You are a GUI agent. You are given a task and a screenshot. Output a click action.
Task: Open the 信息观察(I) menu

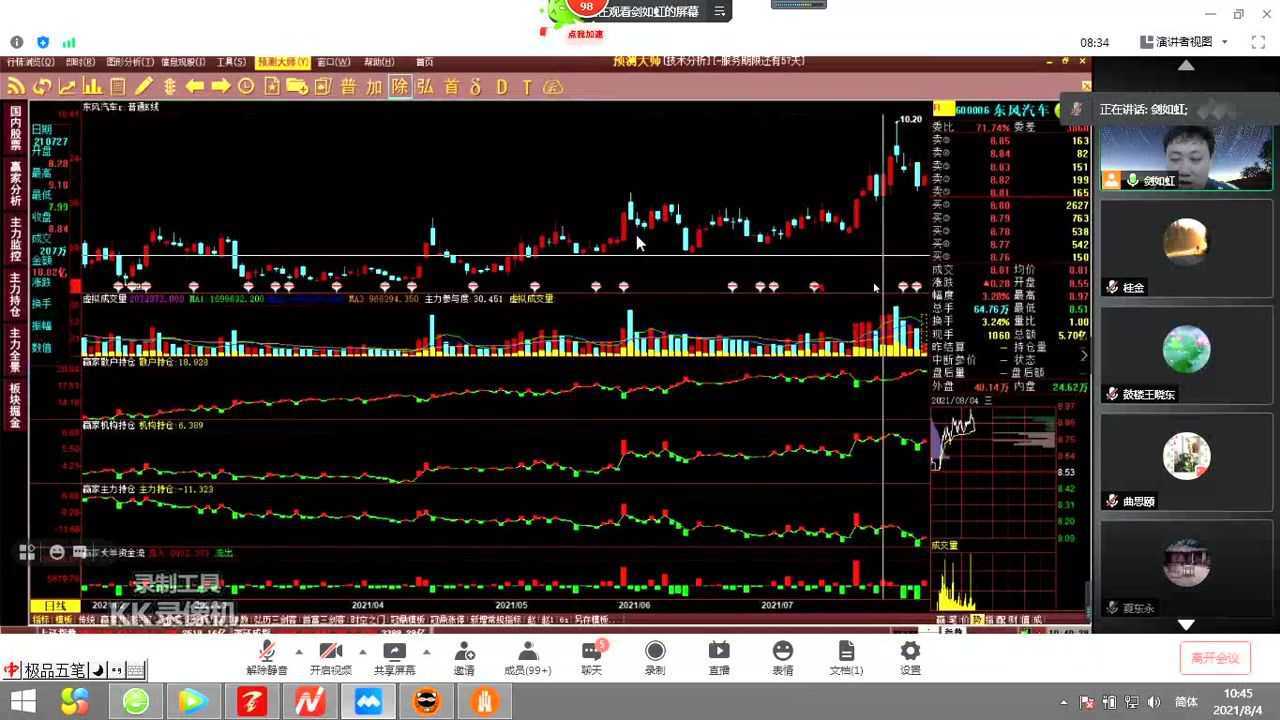(182, 62)
